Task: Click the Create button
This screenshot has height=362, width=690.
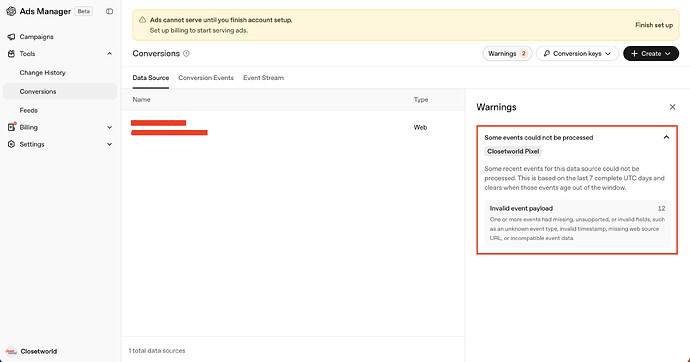Action: point(651,54)
